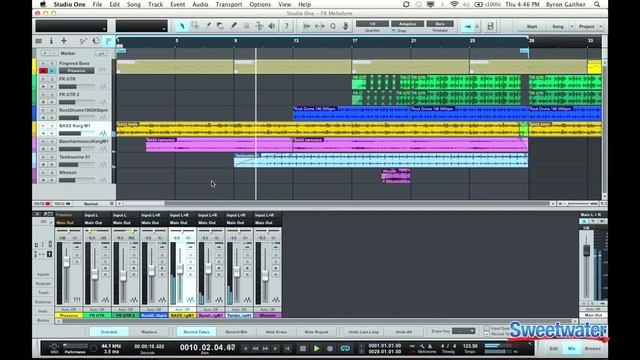Click the Record transport button
The width and height of the screenshot is (640, 360).
tap(330, 348)
